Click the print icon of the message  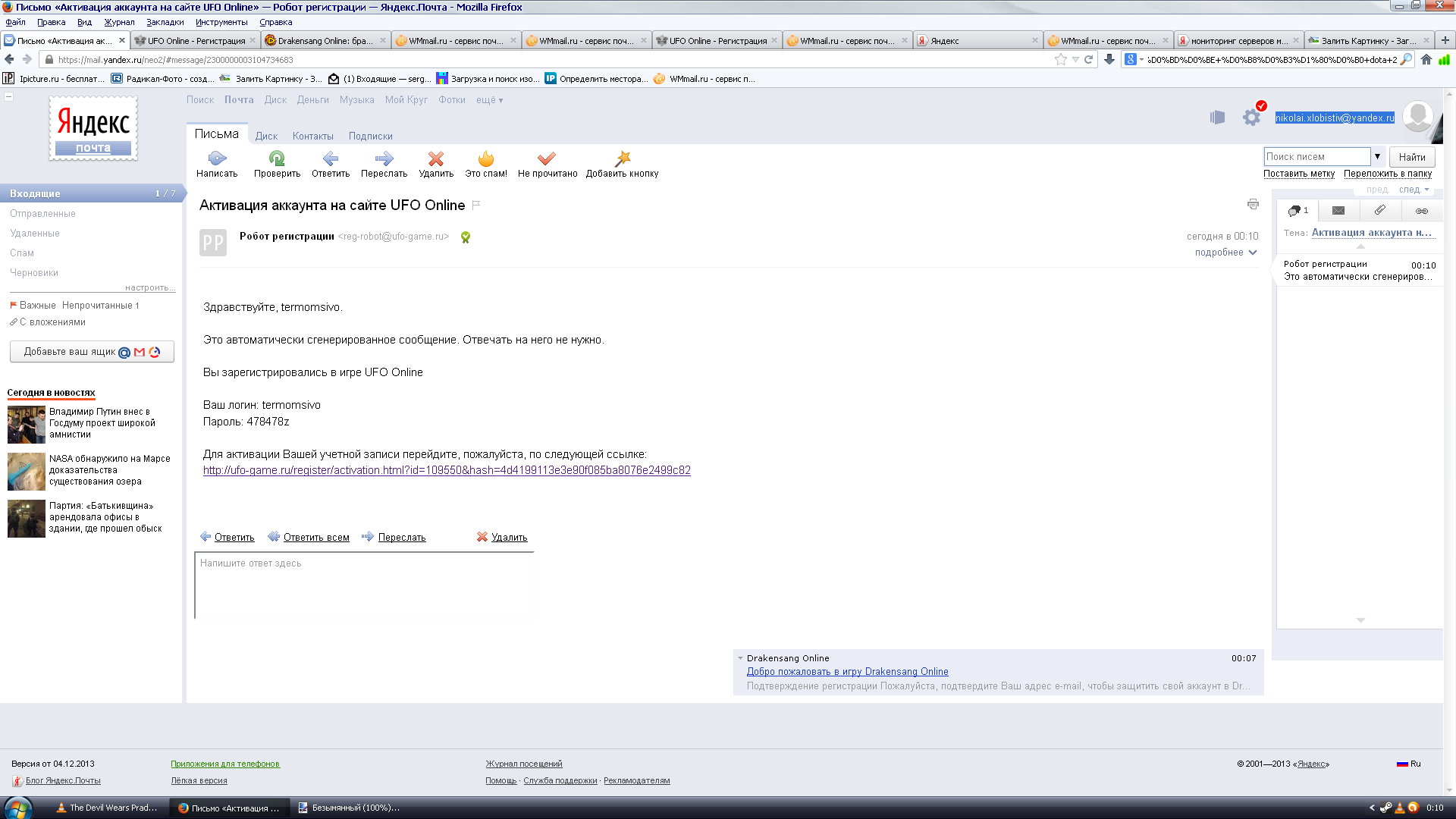click(1253, 204)
